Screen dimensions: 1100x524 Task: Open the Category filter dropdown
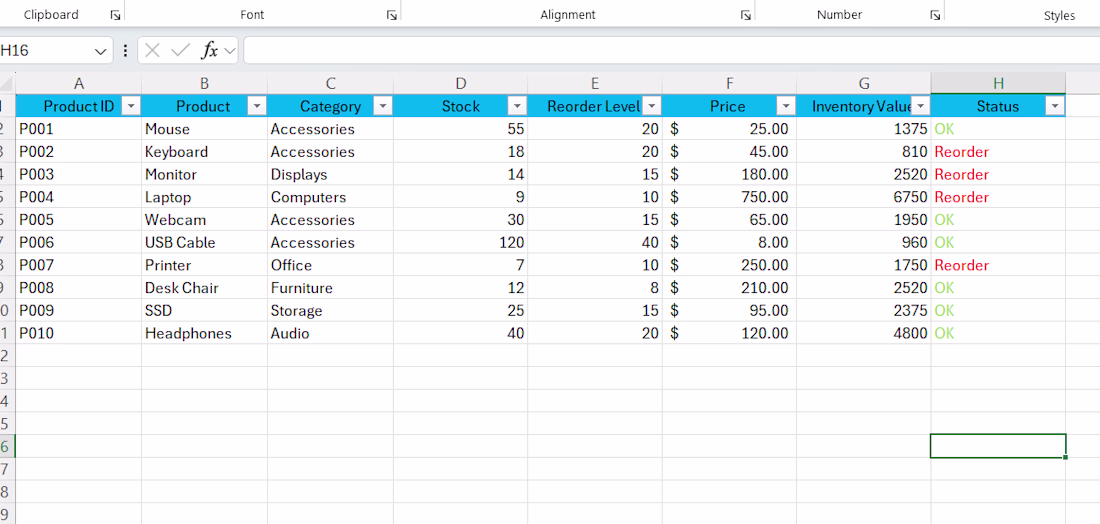click(x=383, y=106)
